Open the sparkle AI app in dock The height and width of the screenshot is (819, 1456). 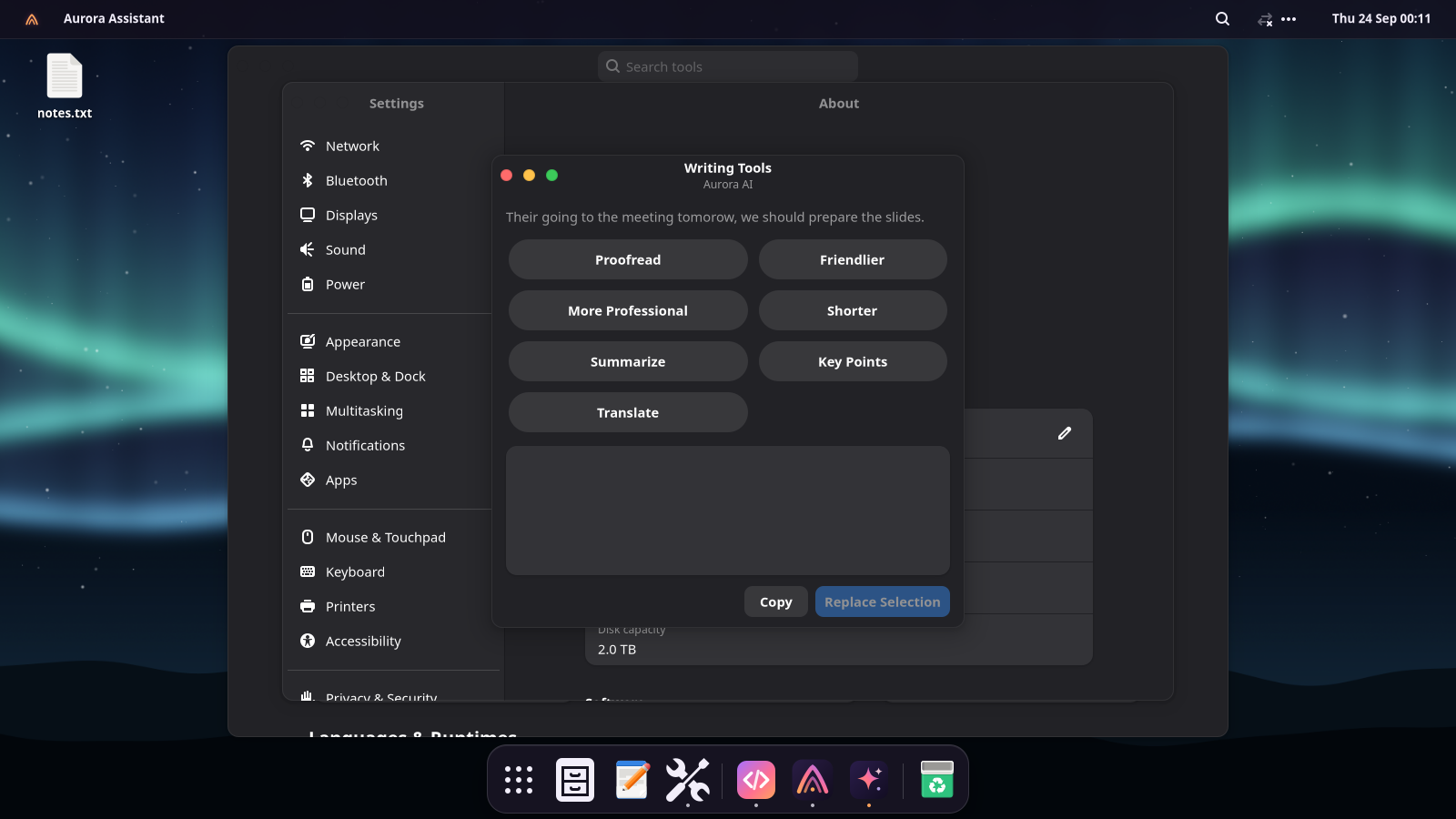coord(869,780)
